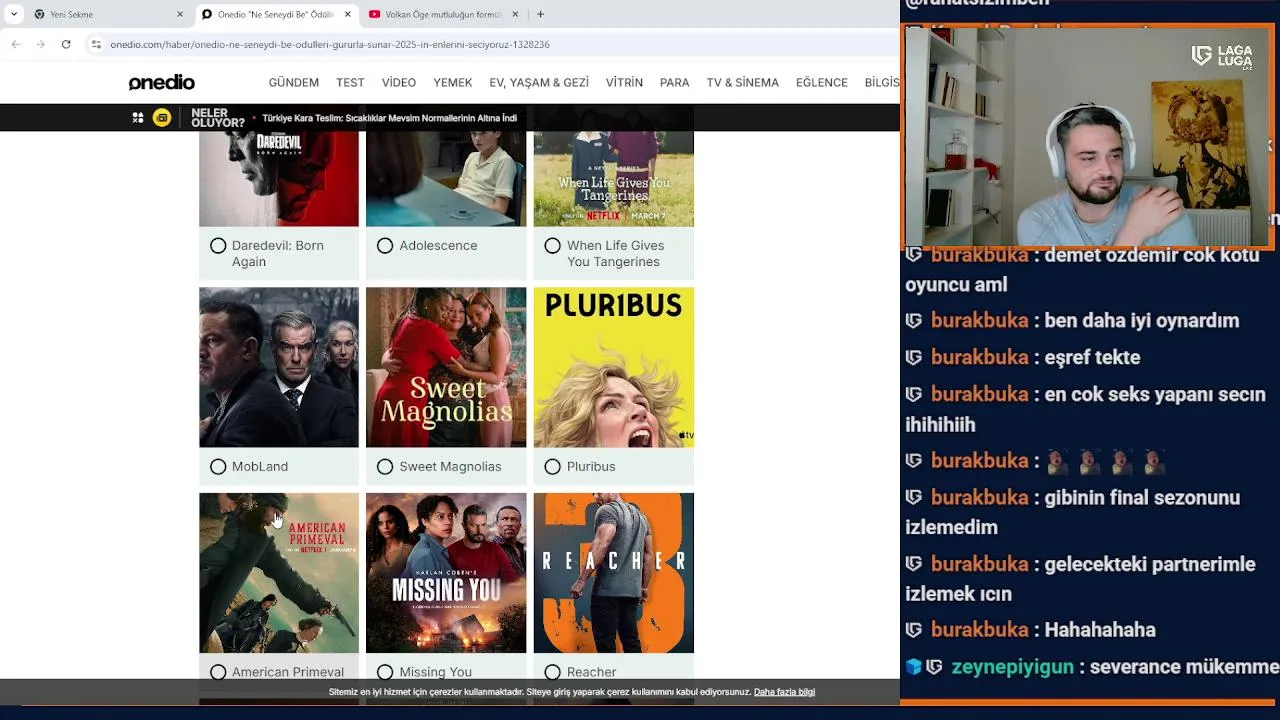
Task: Open a new browser tab with plus
Action: (x=540, y=14)
